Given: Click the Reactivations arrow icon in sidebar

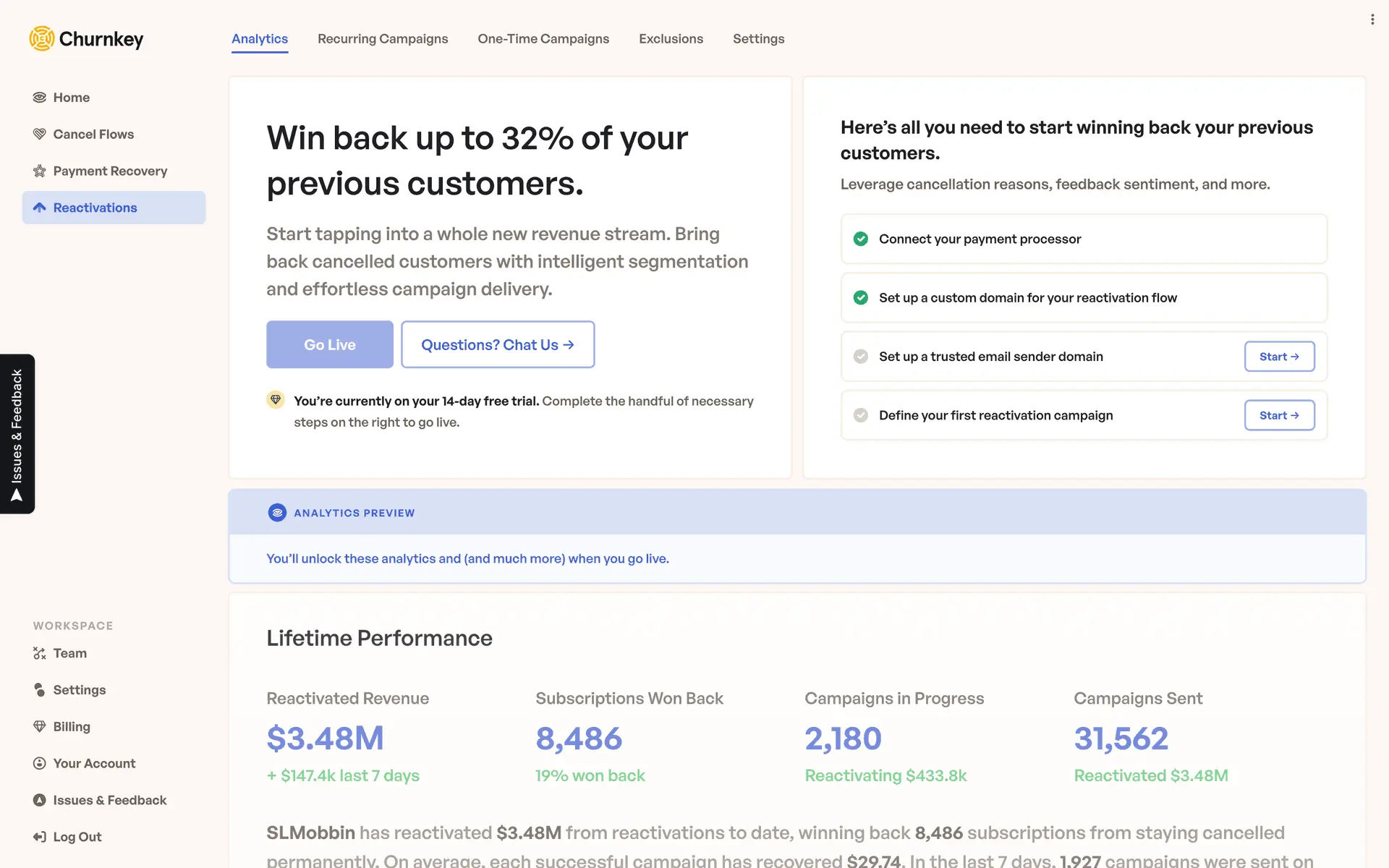Looking at the screenshot, I should click(x=40, y=208).
